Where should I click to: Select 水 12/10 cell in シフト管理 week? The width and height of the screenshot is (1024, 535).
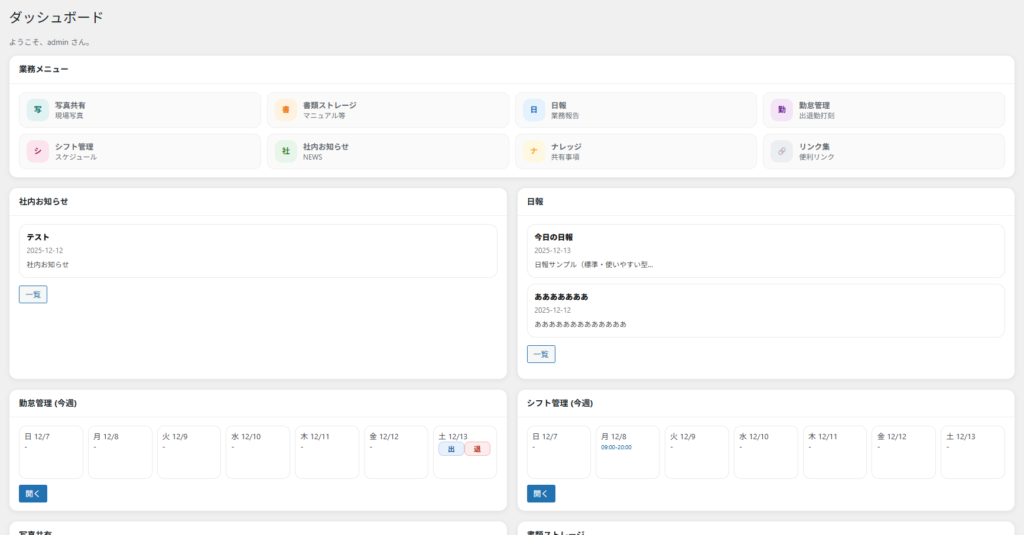(765, 452)
